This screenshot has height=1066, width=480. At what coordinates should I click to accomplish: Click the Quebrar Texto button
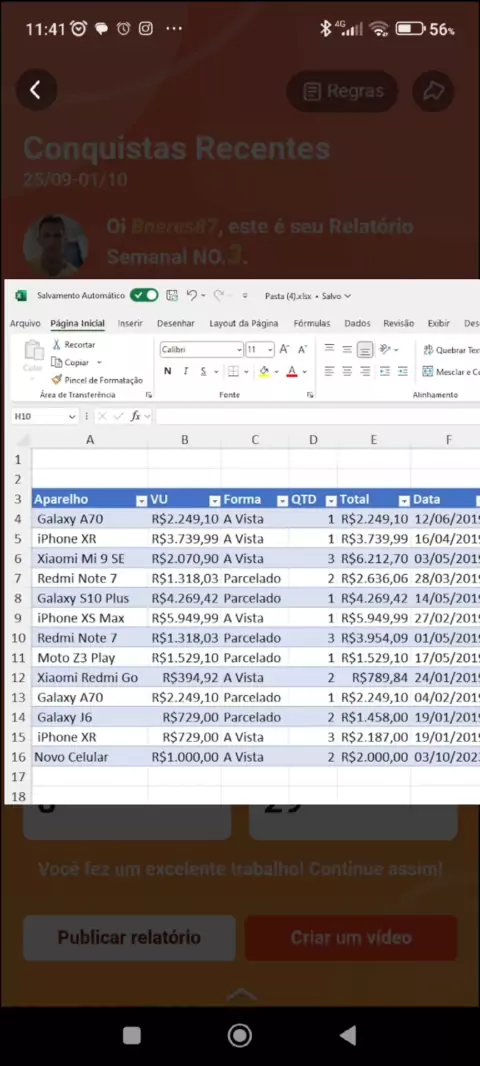[x=451, y=350]
